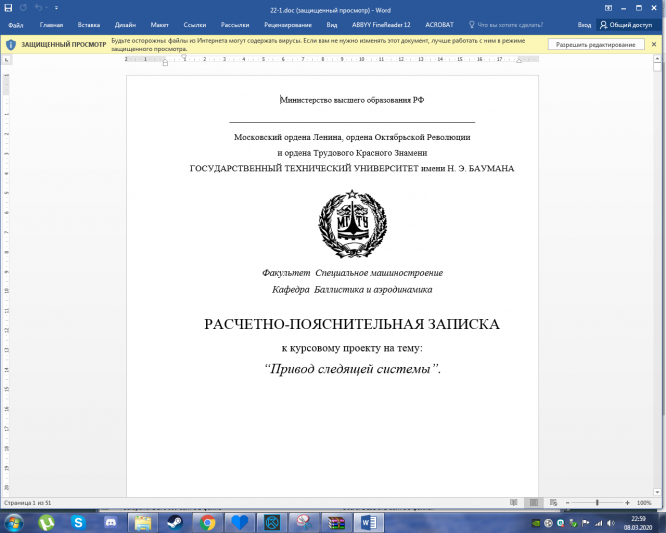Switch to the Дизайн ribbon tab
This screenshot has width=666, height=533.
click(x=125, y=25)
